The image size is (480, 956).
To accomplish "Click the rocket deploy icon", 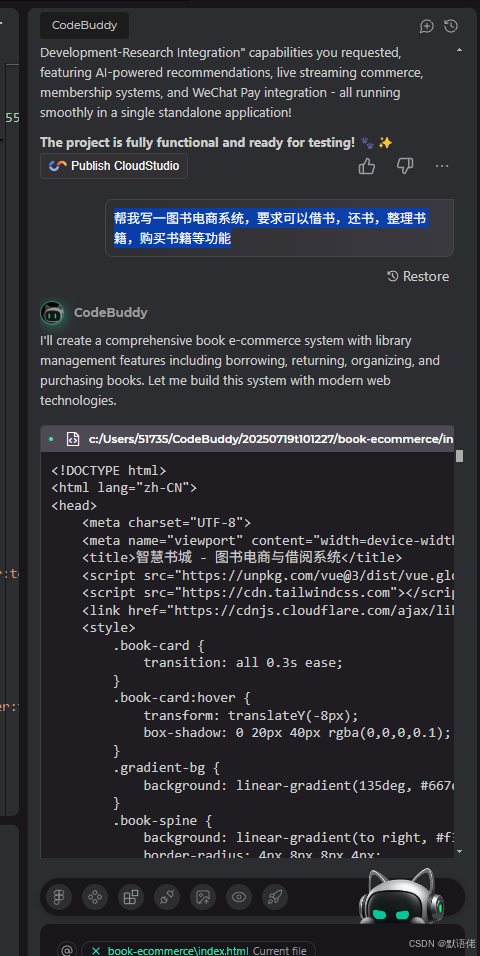I will click(275, 897).
